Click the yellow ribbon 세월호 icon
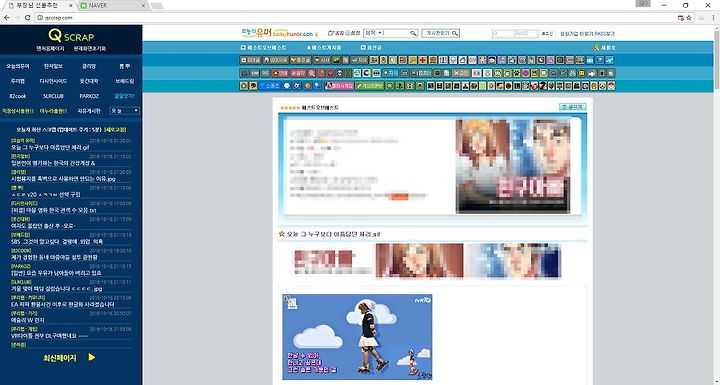This screenshot has height=385, width=720. pos(596,47)
